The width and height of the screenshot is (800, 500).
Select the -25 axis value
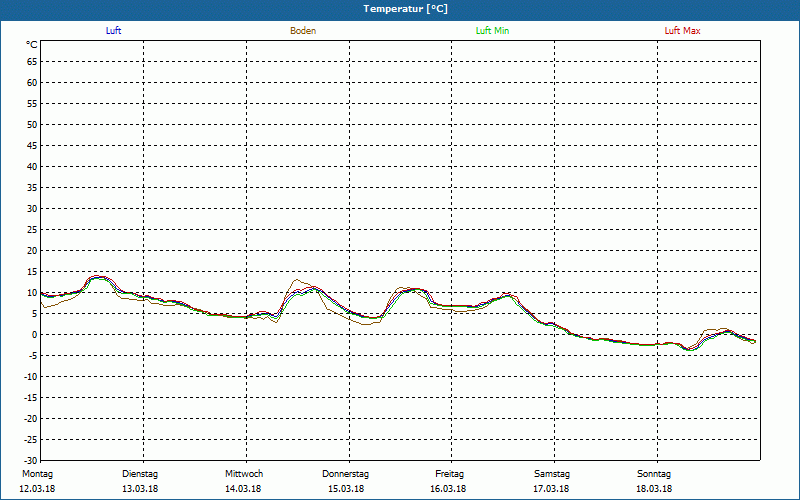click(30, 439)
